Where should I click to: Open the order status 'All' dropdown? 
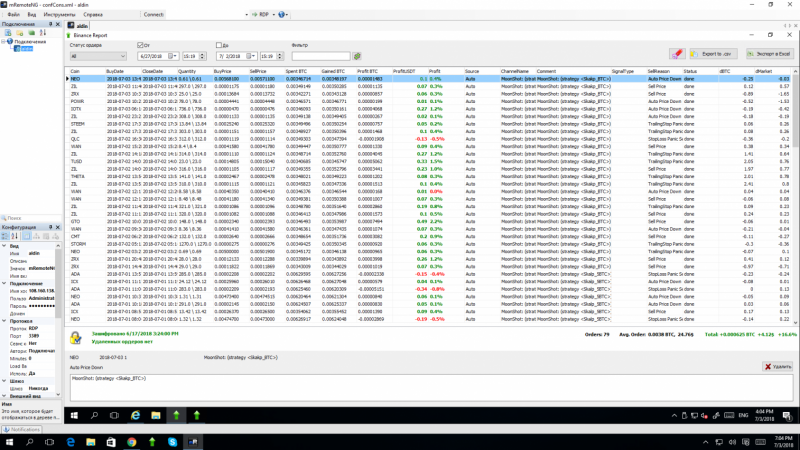click(x=98, y=56)
